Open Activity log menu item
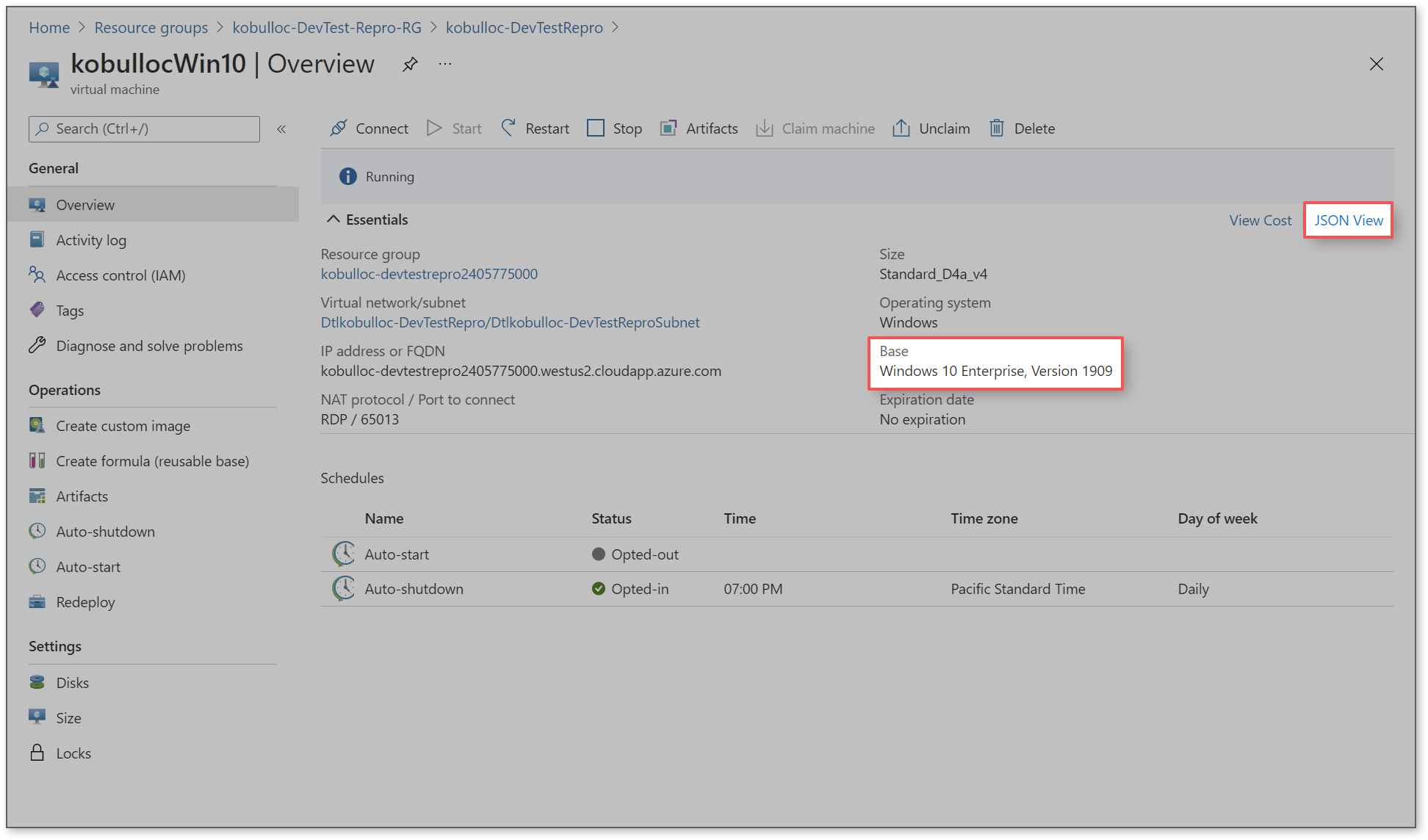 click(91, 240)
